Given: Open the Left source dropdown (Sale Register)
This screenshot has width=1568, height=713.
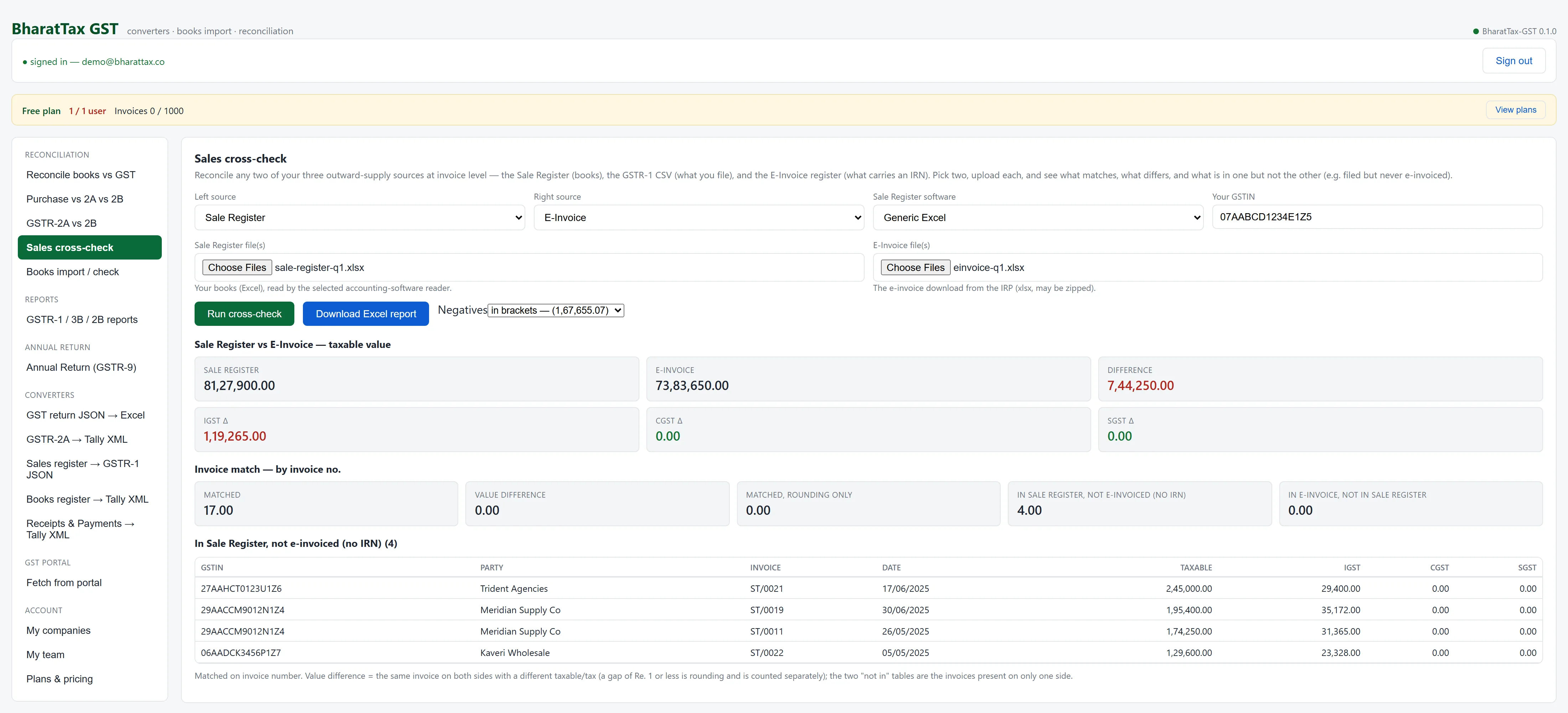Looking at the screenshot, I should 360,217.
